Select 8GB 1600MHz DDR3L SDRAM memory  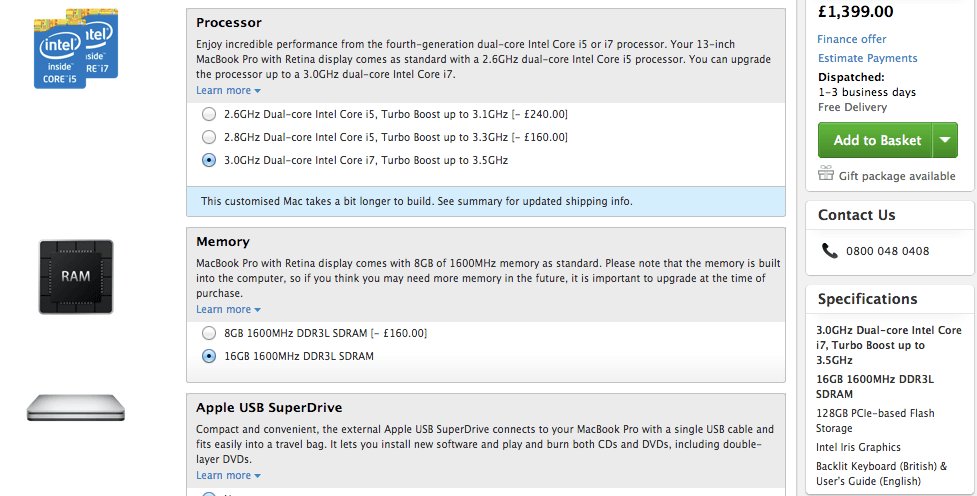(x=209, y=333)
